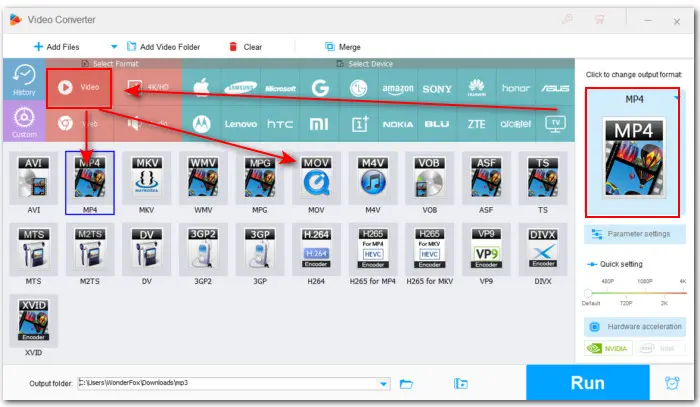Expand the output folder path dropdown
This screenshot has width=700, height=407.
(383, 384)
